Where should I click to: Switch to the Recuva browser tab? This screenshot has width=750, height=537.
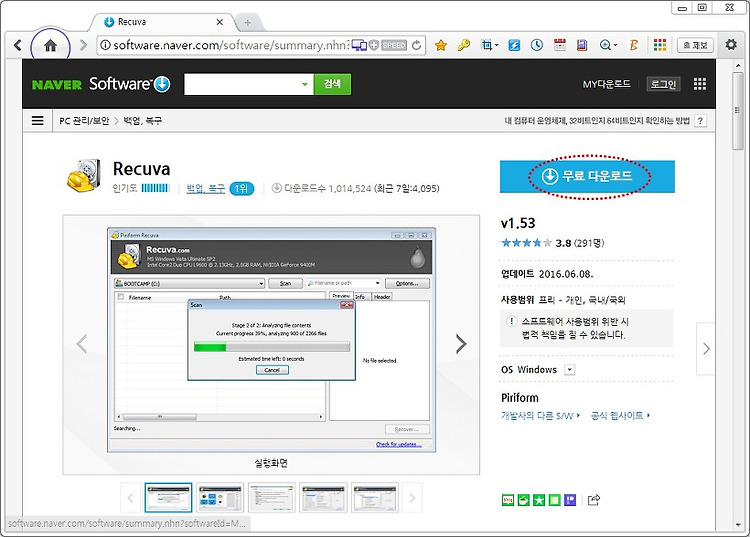pos(163,22)
